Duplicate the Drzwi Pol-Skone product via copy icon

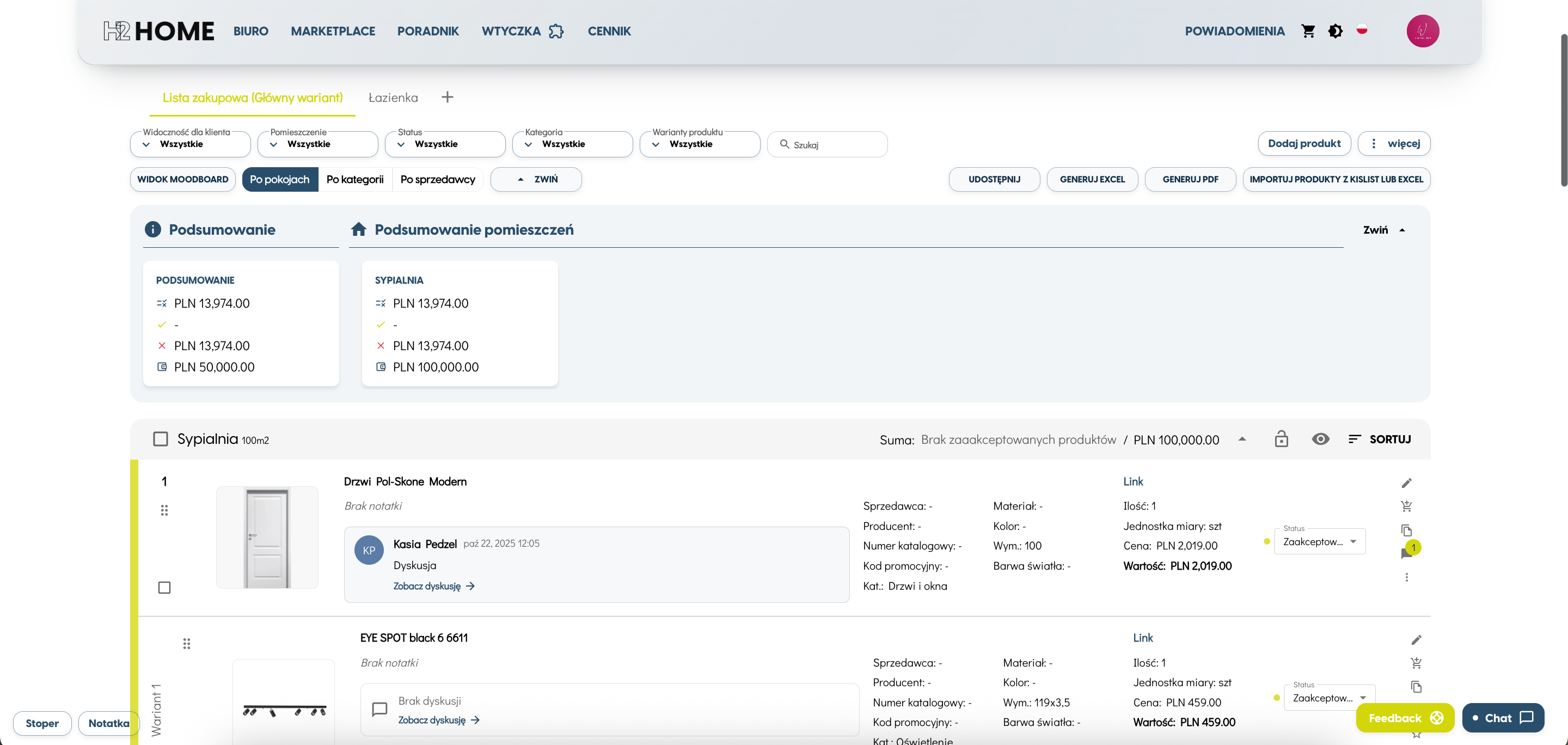click(1406, 530)
